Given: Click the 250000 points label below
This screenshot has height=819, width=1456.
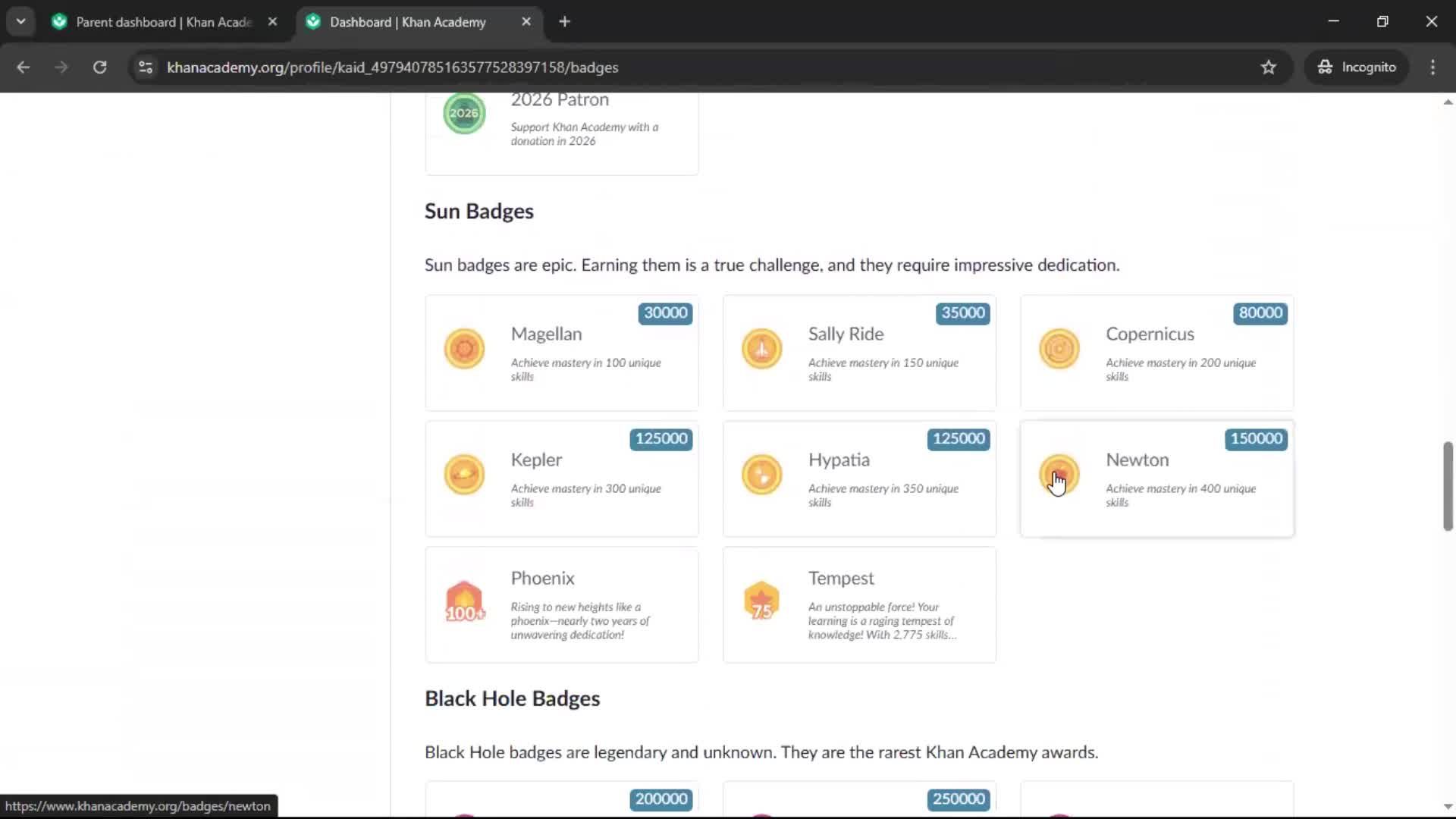Looking at the screenshot, I should click(959, 799).
